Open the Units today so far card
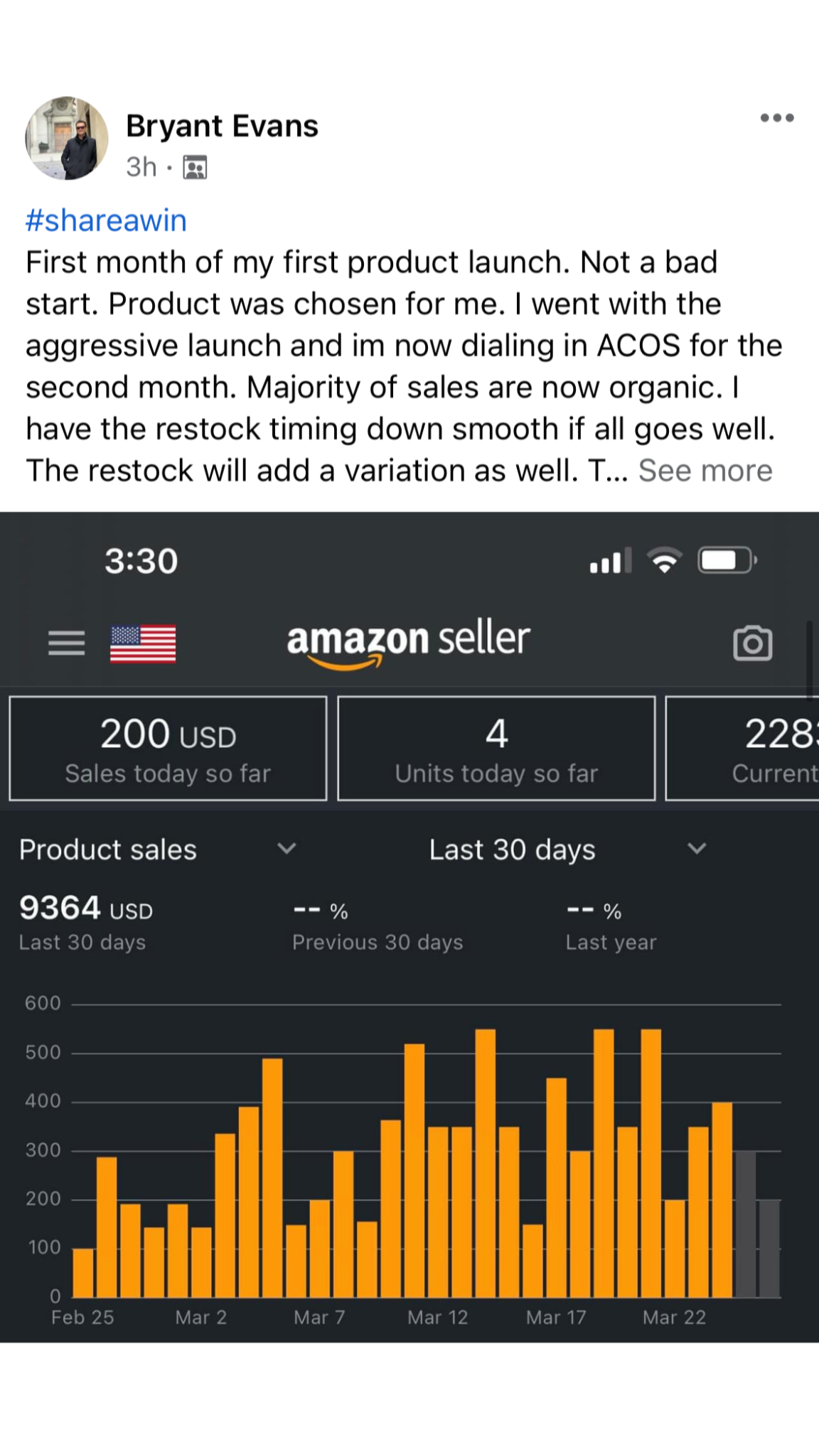819x1456 pixels. point(496,749)
